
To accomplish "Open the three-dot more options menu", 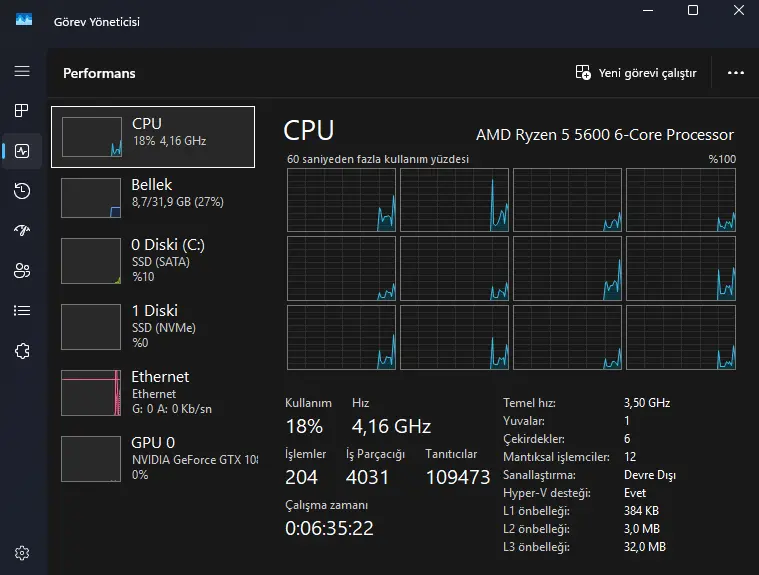I will [x=736, y=73].
